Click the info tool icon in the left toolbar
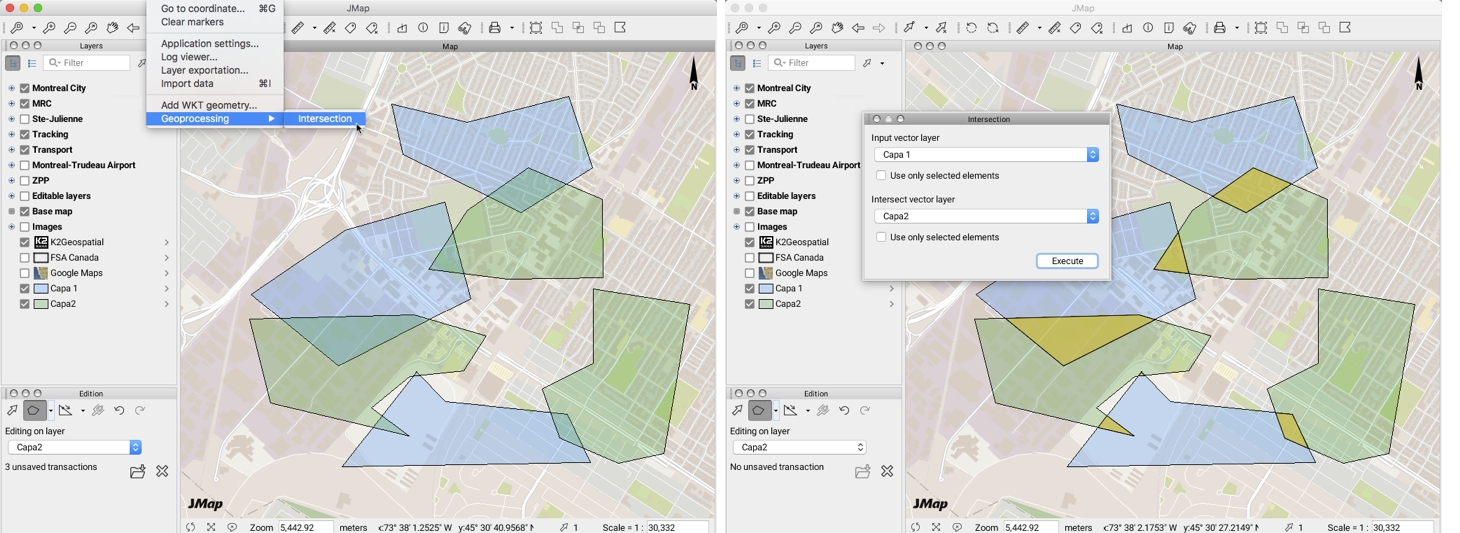The image size is (1460, 533). [423, 29]
